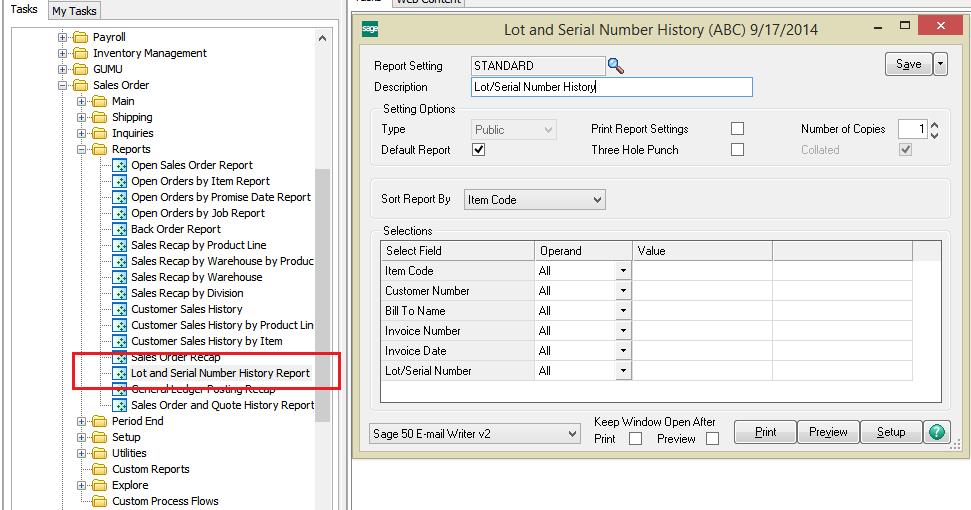Click the Utilities folder icon
The width and height of the screenshot is (971, 510).
[x=100, y=453]
